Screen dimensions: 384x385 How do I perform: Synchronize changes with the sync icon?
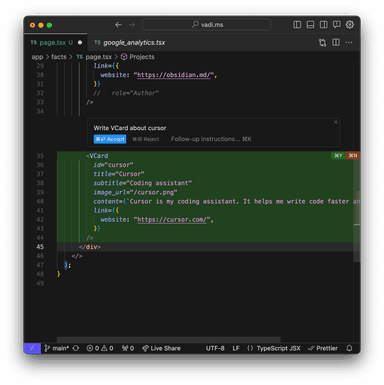click(76, 348)
